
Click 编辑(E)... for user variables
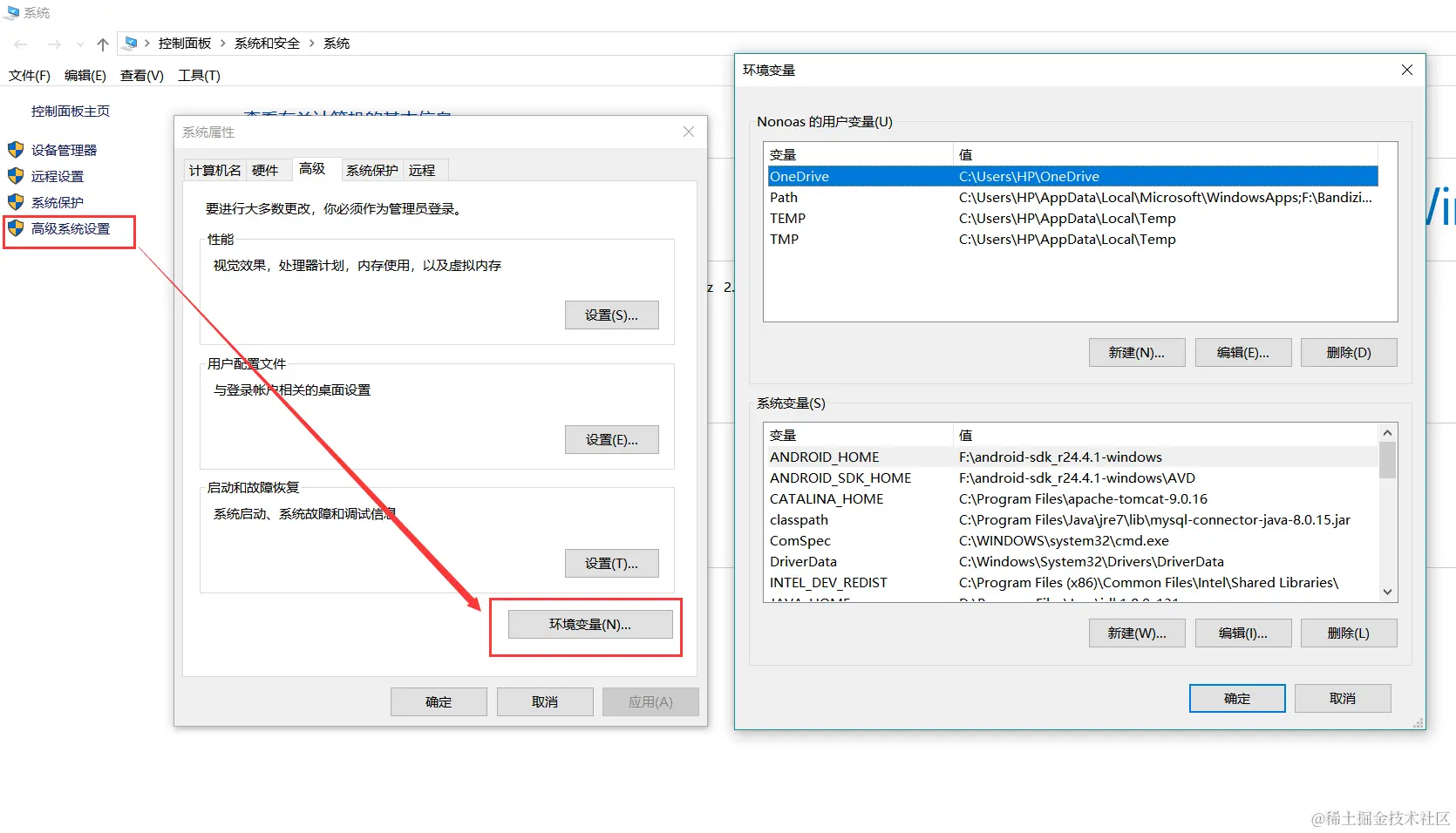coord(1243,352)
